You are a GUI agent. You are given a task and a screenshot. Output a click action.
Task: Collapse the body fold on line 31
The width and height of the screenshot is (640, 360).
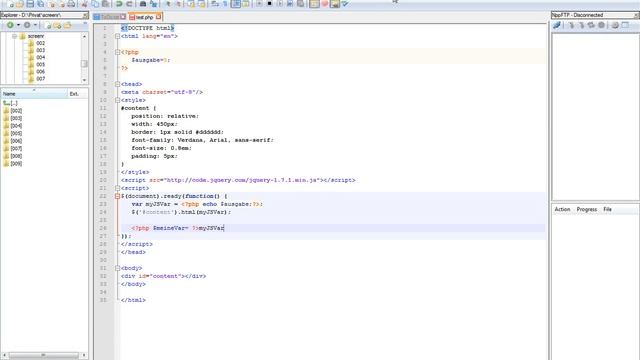118,268
